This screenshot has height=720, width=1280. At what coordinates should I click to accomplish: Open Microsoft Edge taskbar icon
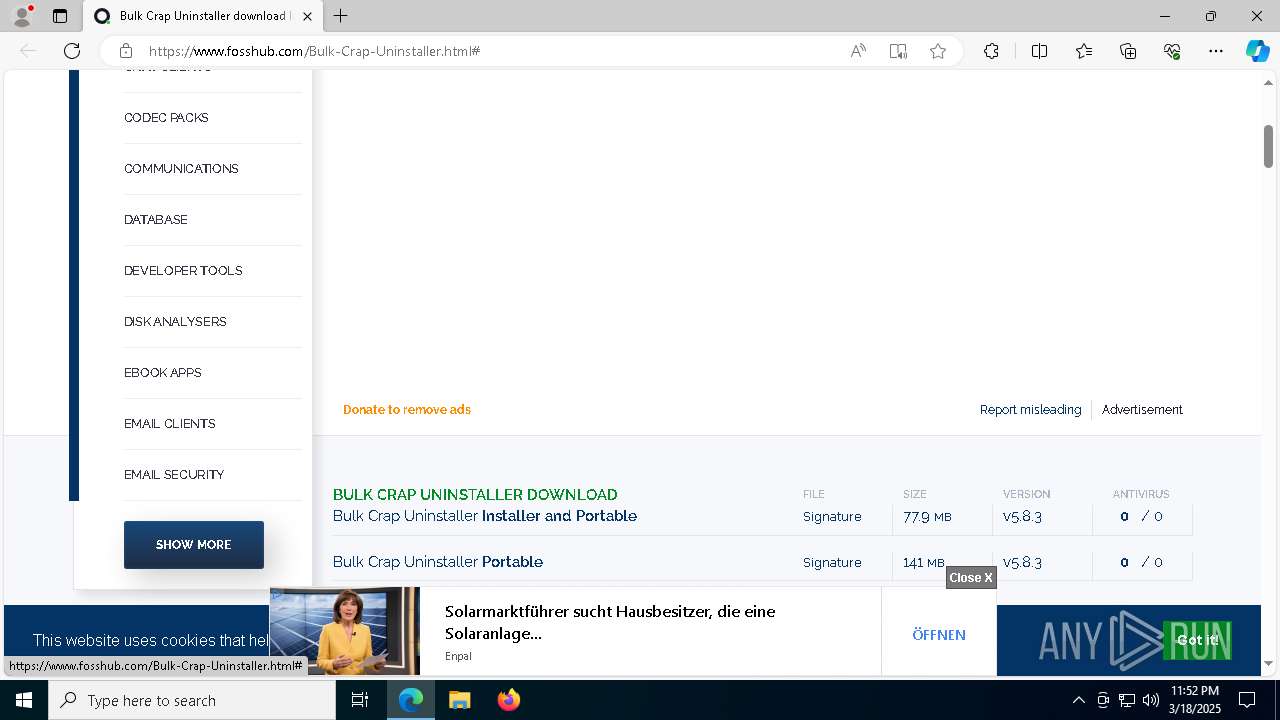(411, 700)
